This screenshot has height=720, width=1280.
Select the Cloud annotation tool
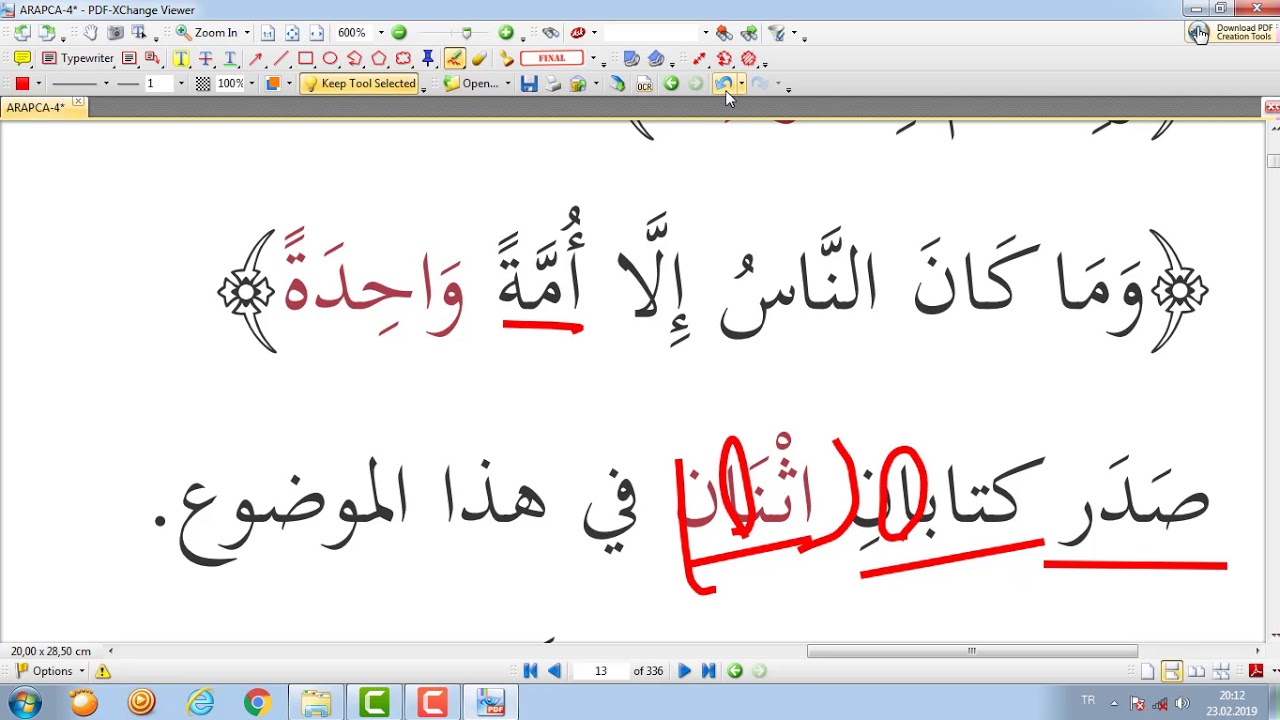point(403,59)
